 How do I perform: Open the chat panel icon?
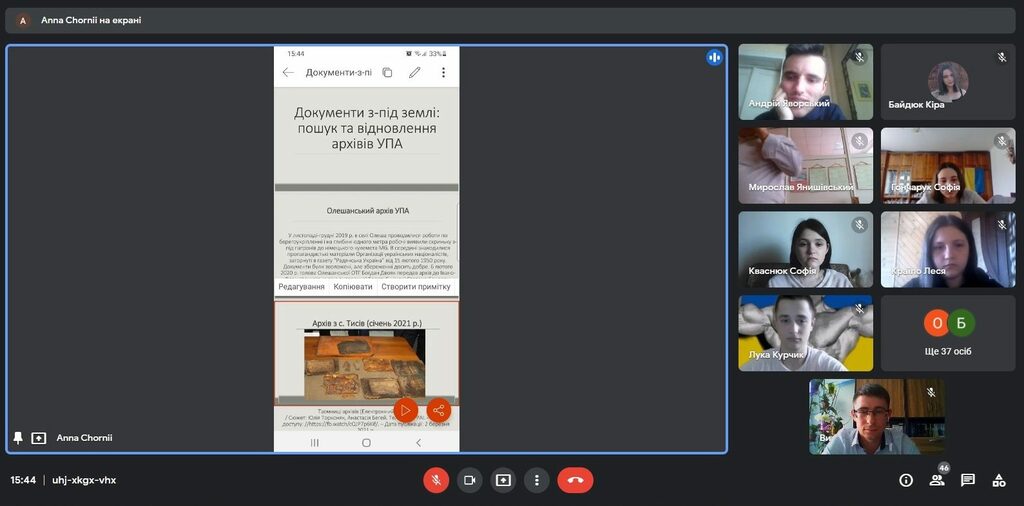click(968, 480)
